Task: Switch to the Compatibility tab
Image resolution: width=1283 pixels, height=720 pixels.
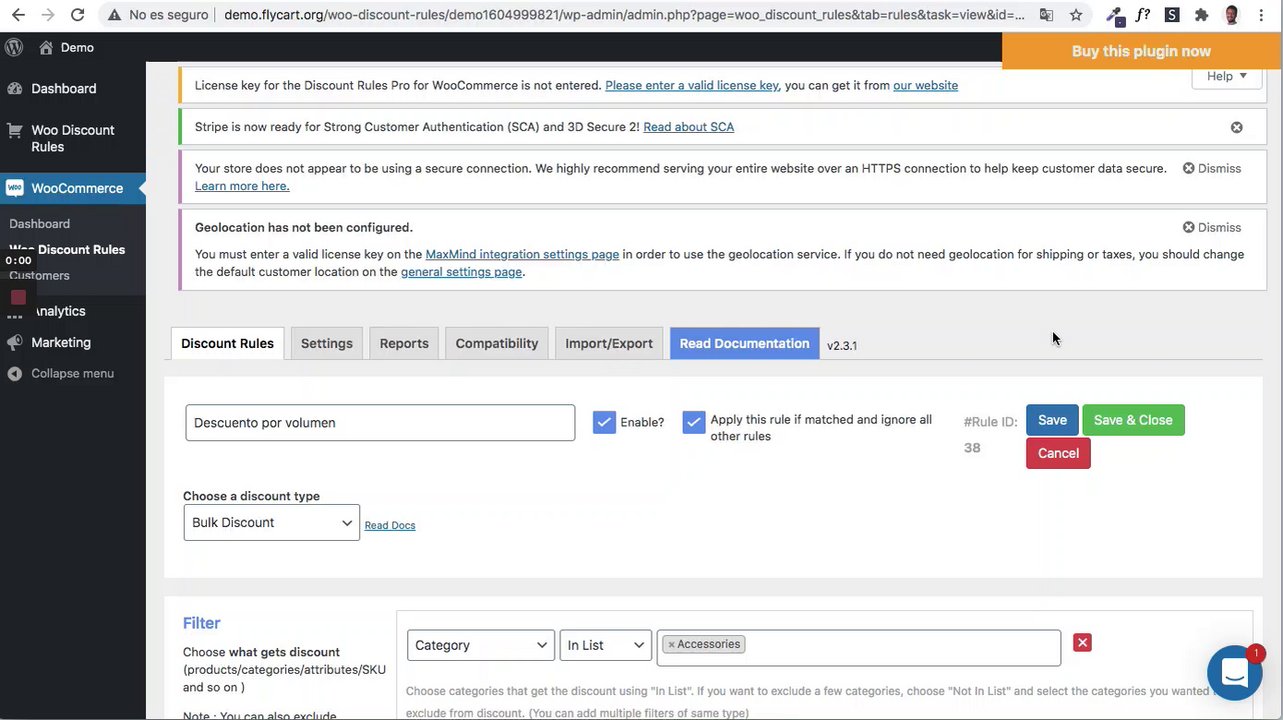Action: point(497,343)
